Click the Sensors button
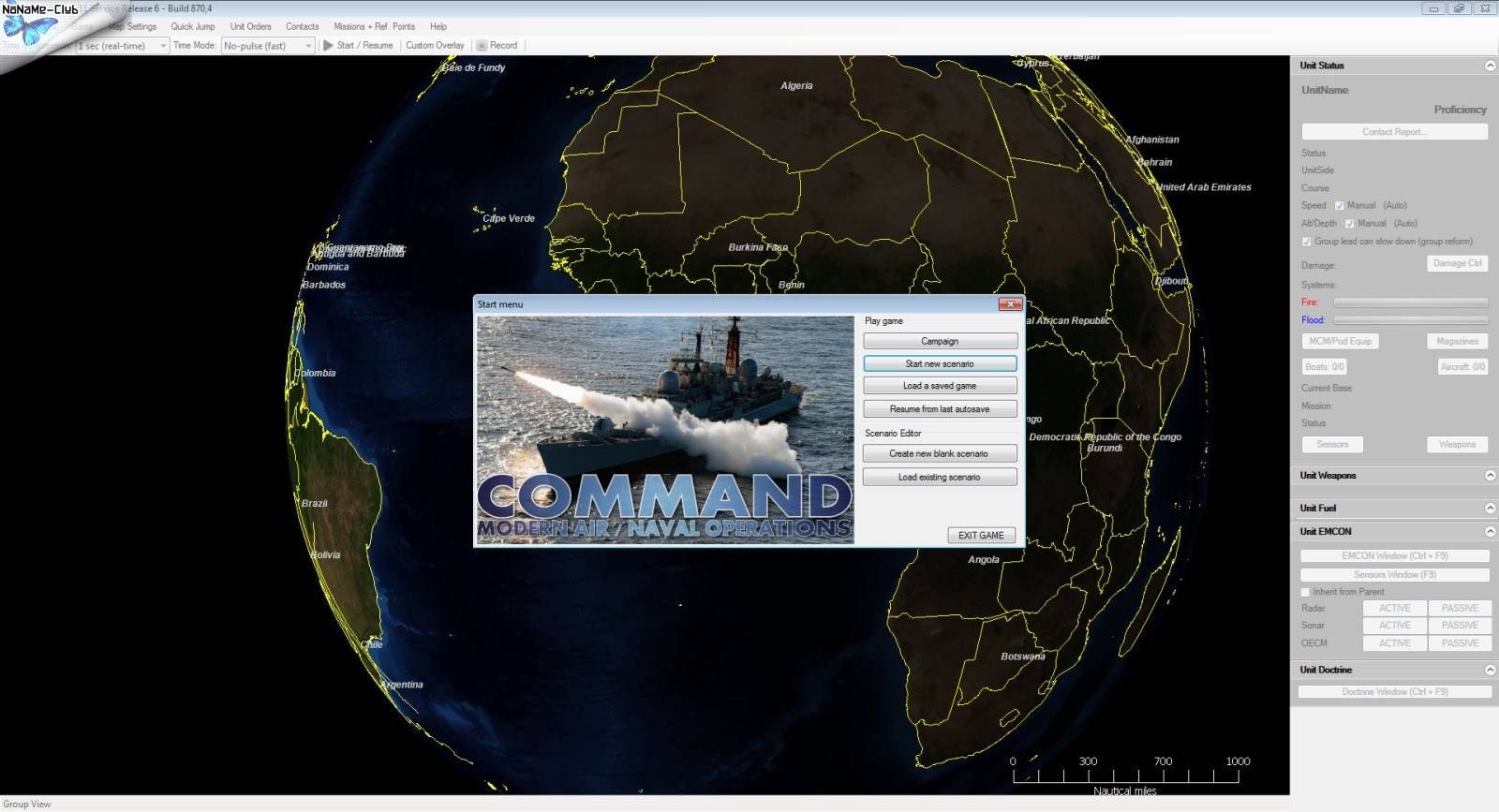This screenshot has height=812, width=1499. coord(1332,445)
